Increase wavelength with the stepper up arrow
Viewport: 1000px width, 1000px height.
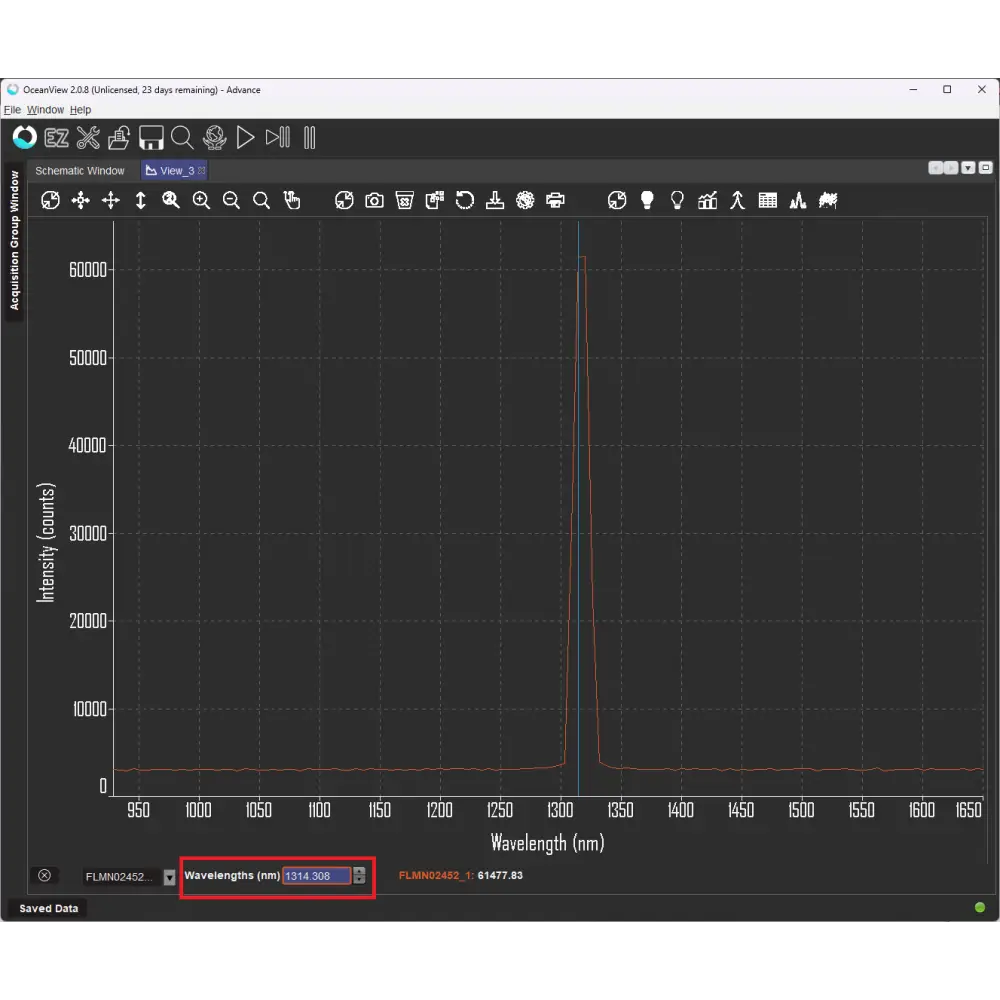[x=360, y=872]
